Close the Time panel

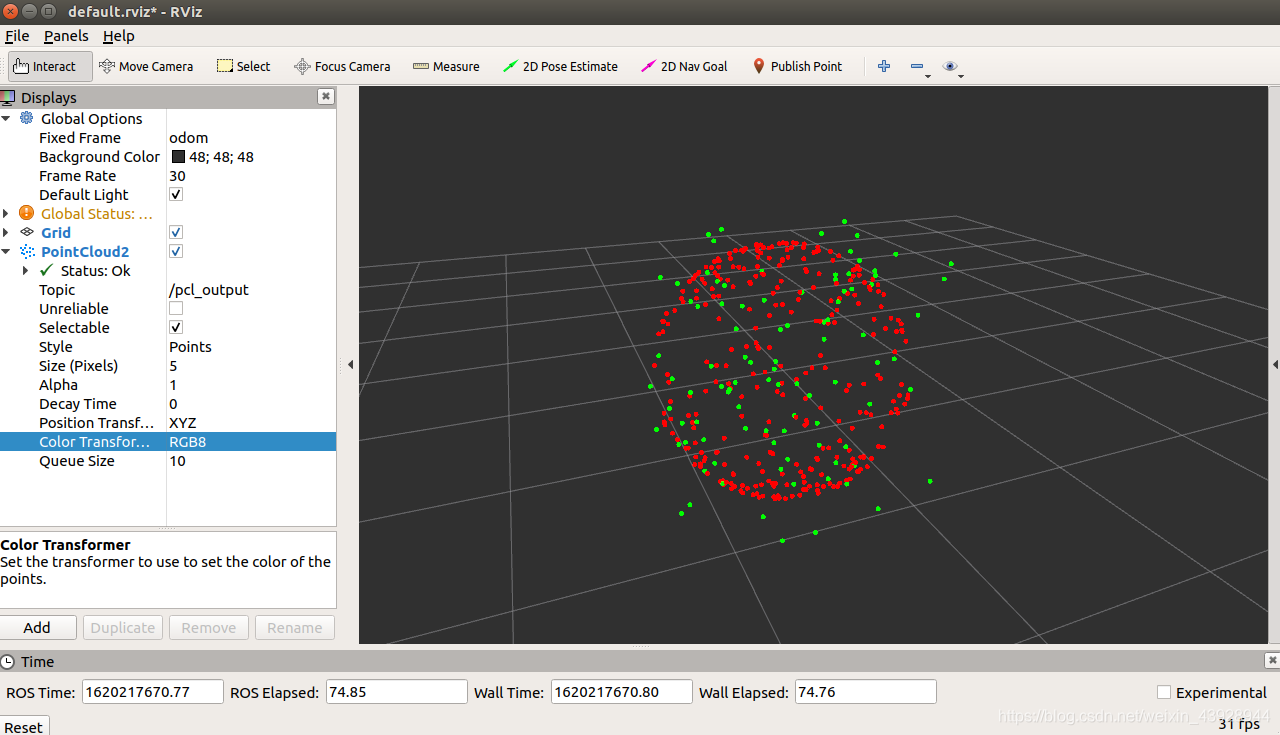coord(1272,660)
